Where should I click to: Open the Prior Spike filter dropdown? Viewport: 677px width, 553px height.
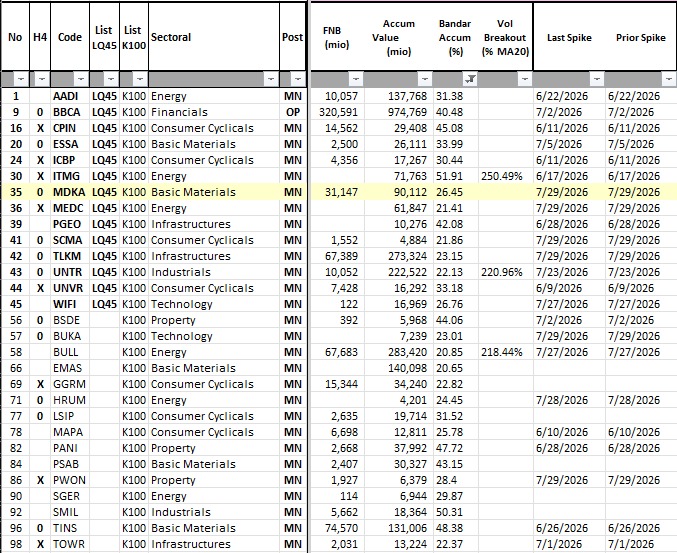tap(669, 79)
